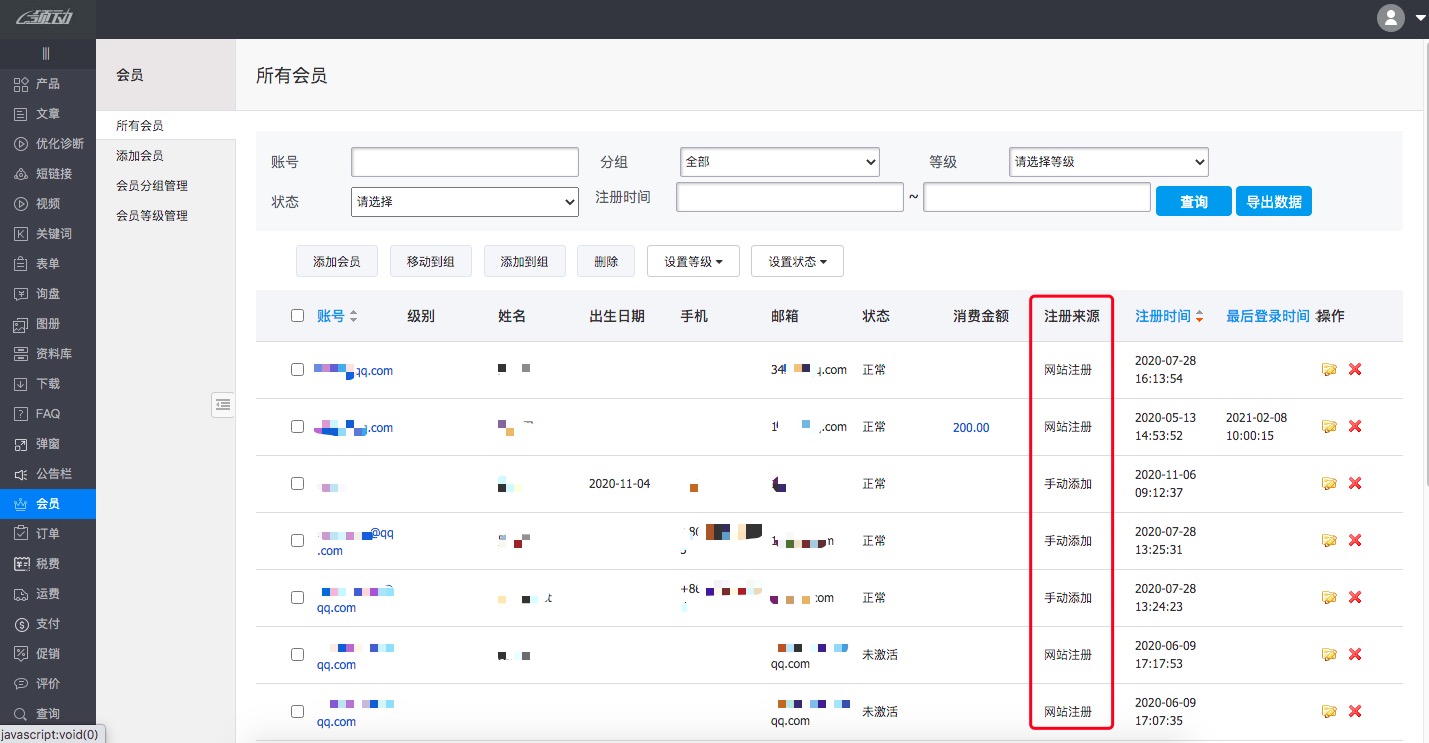
Task: Click the blue 查询 button
Action: click(x=1193, y=201)
